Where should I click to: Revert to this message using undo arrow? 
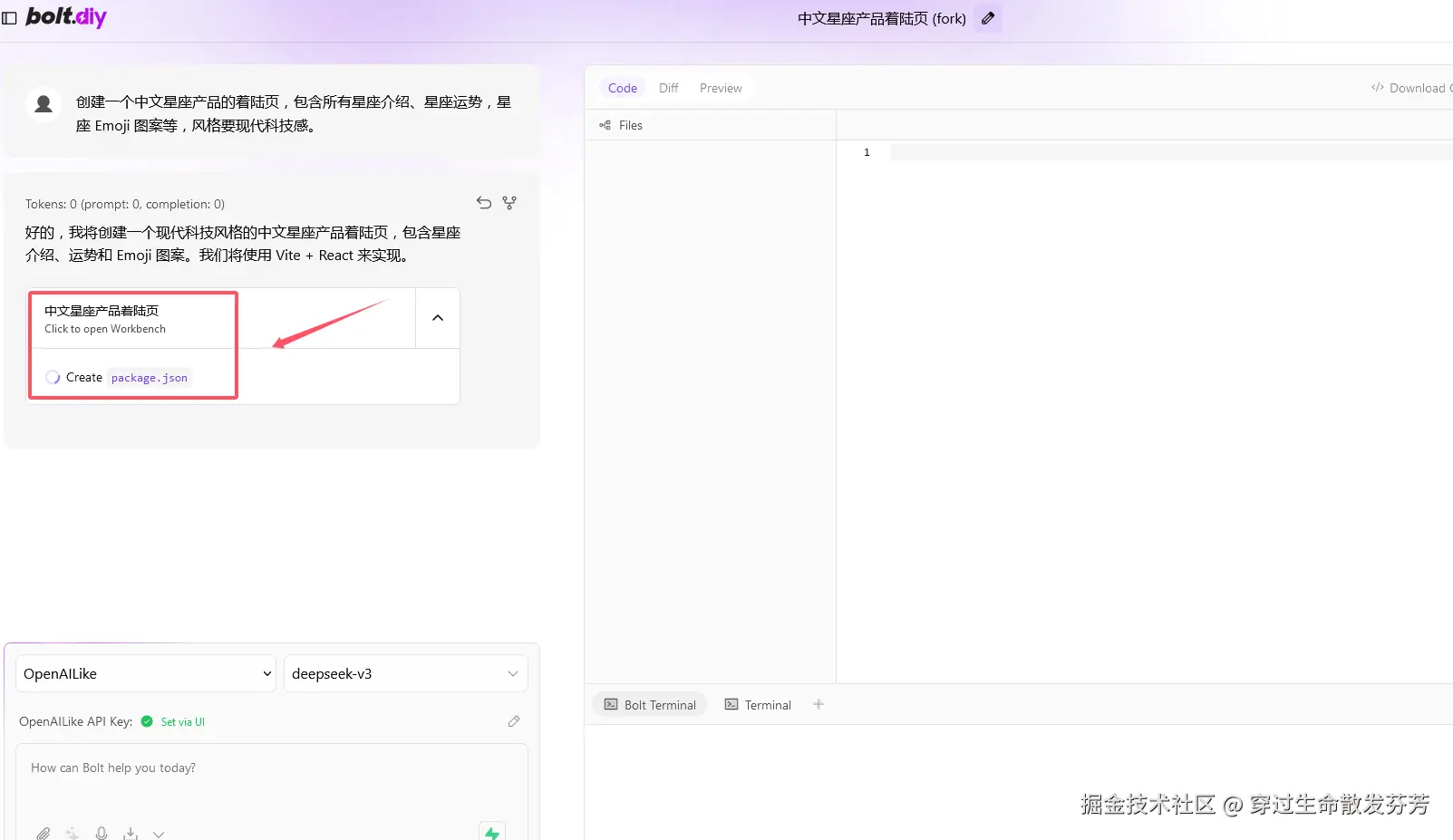pos(484,203)
